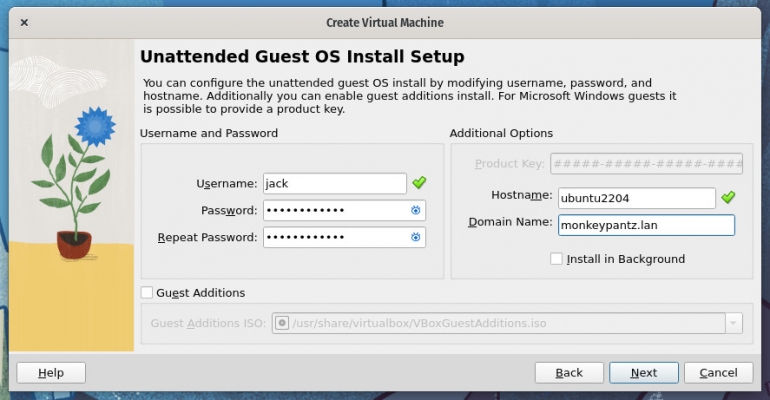
Task: Click the Next button
Action: pyautogui.click(x=644, y=373)
